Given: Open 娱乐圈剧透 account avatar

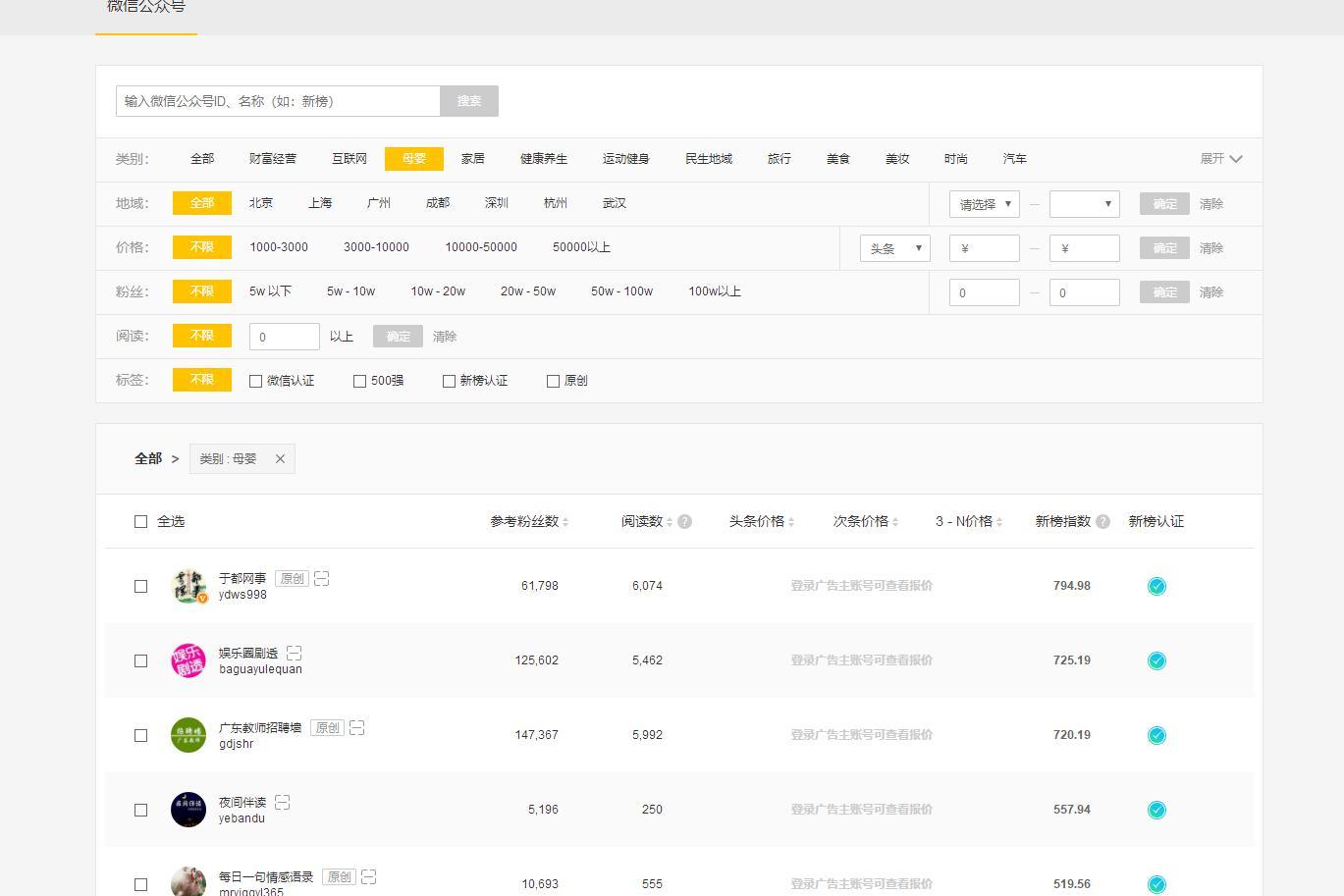Looking at the screenshot, I should (188, 660).
